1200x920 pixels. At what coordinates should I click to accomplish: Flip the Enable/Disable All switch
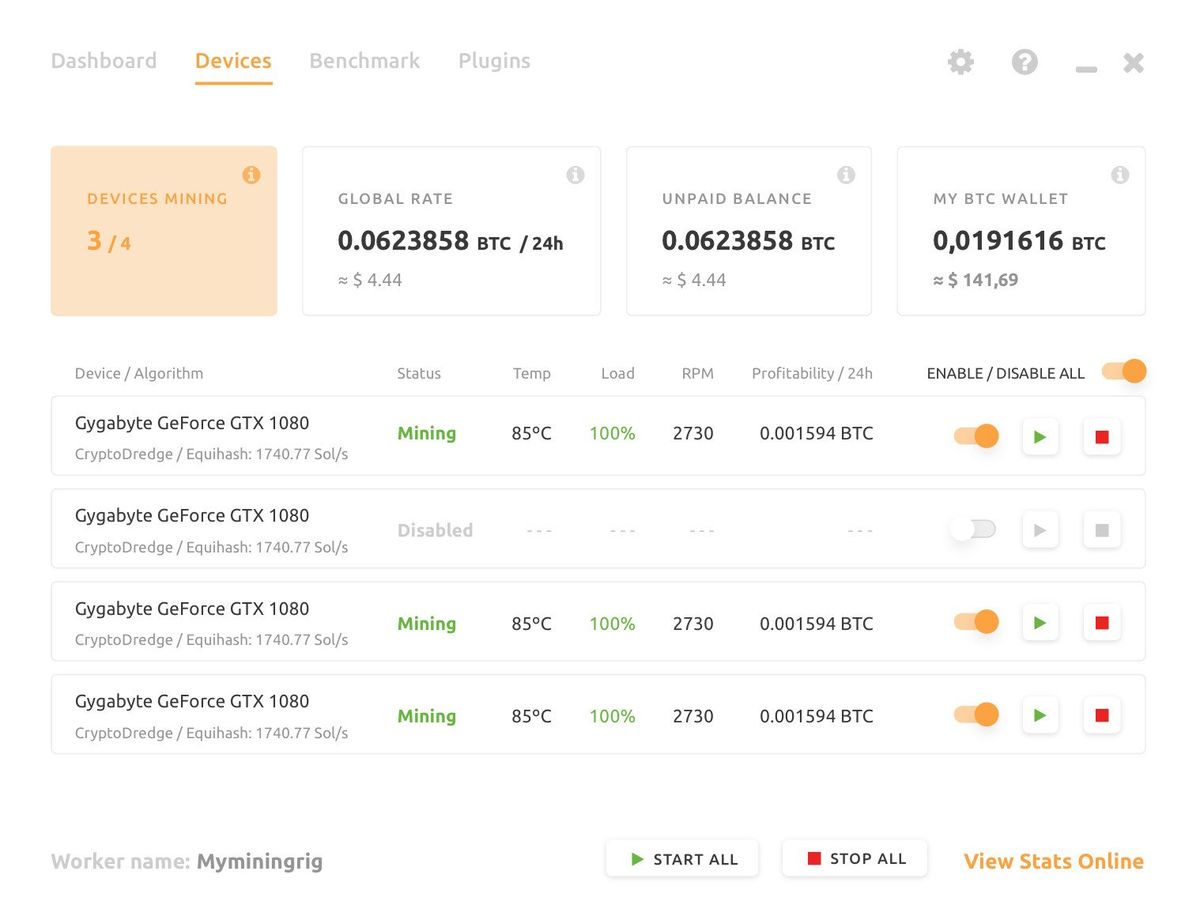[1124, 371]
